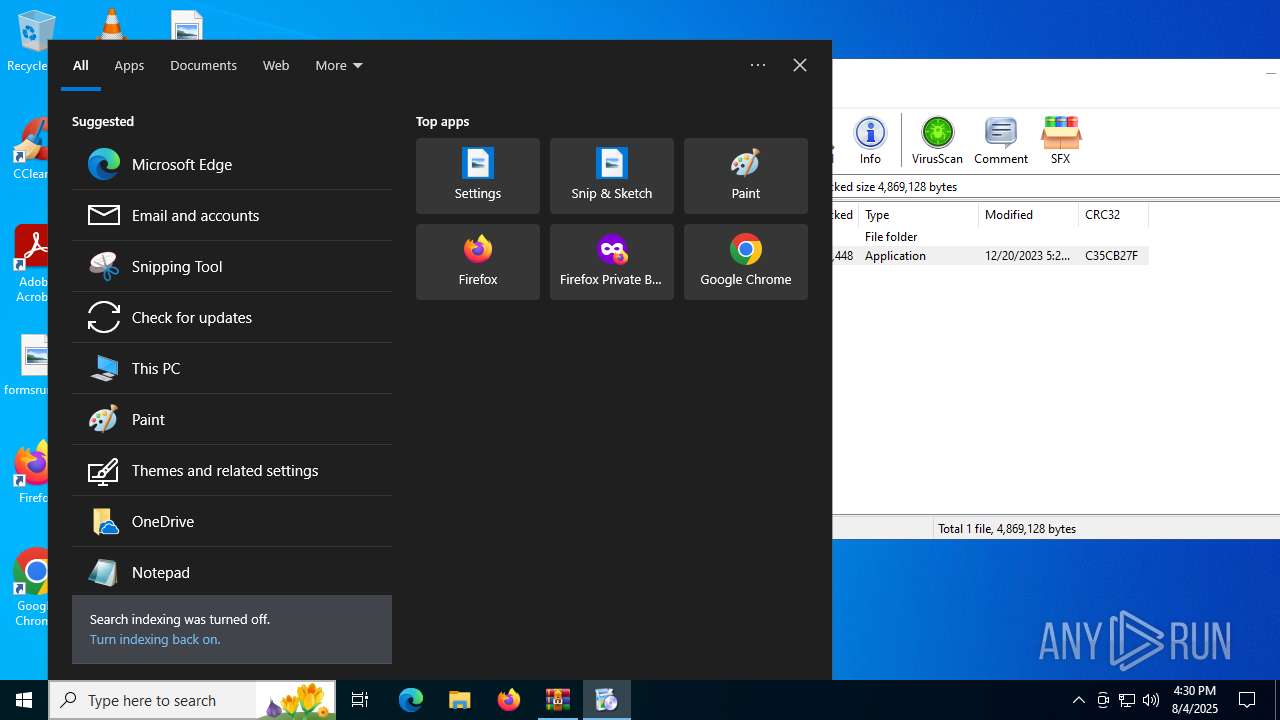Launch Paint from suggested list
Viewport: 1280px width, 720px height.
(x=232, y=419)
